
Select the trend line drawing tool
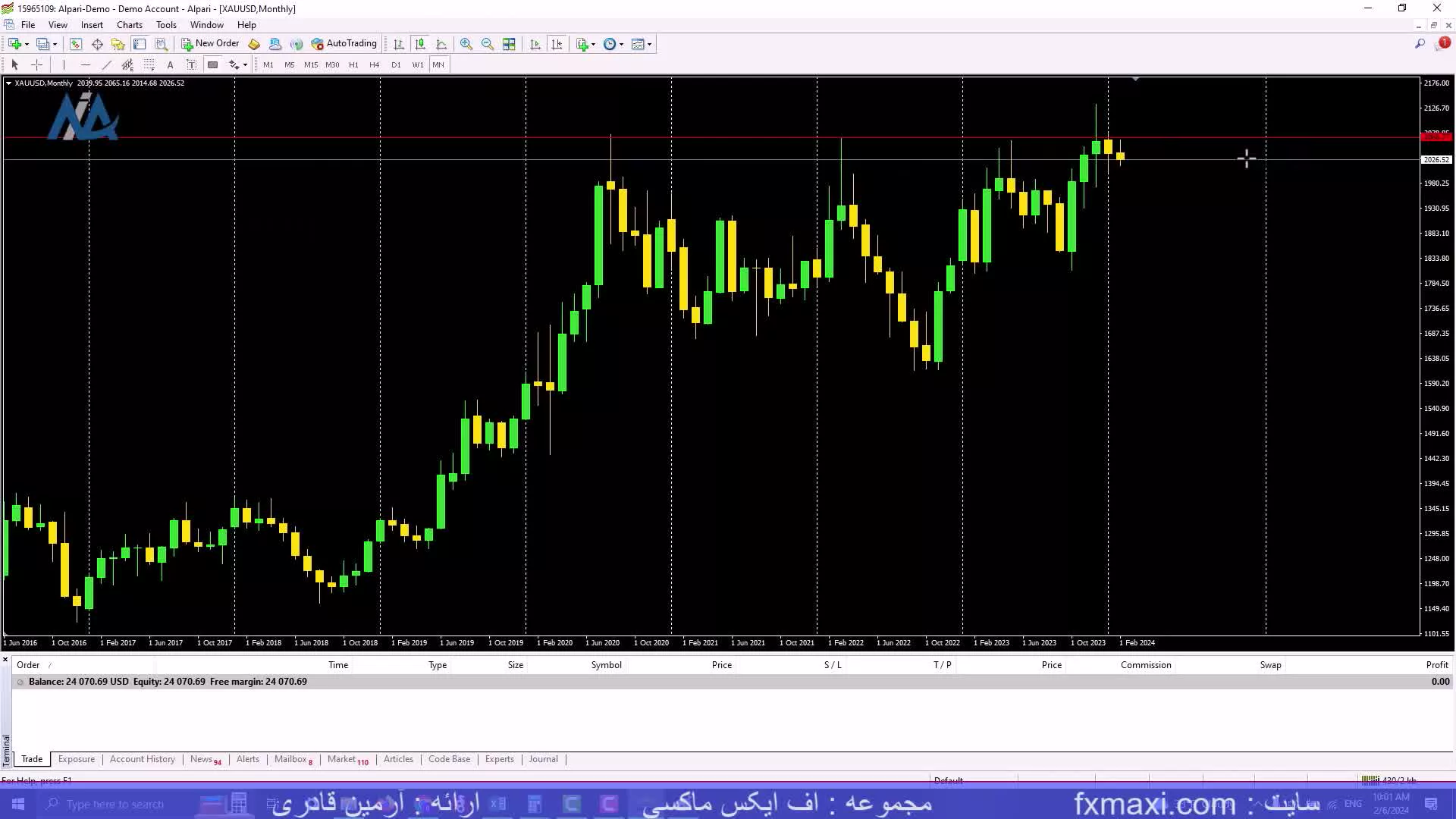(106, 64)
